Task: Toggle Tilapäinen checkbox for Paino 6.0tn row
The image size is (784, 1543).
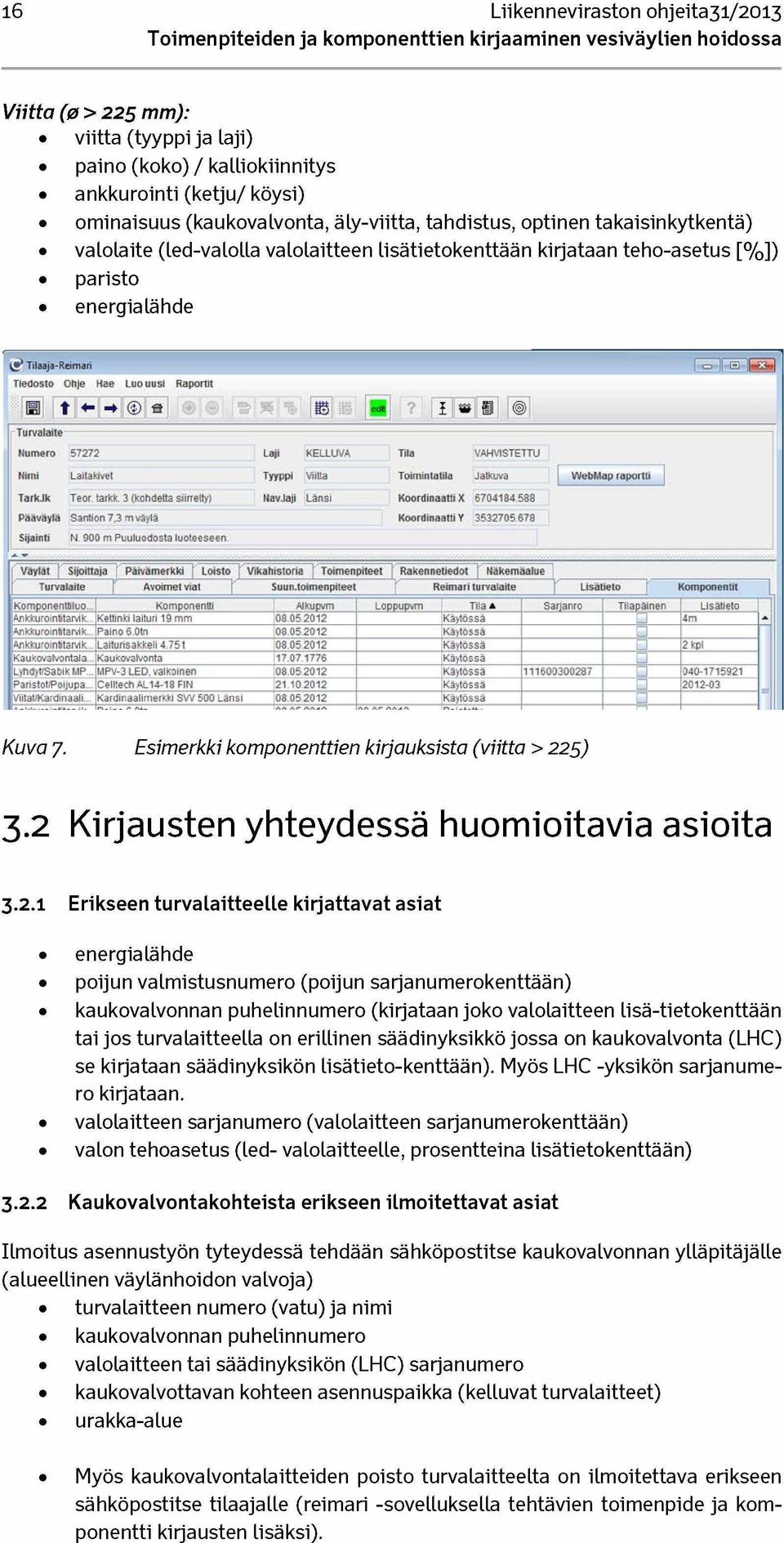Action: coord(642,631)
